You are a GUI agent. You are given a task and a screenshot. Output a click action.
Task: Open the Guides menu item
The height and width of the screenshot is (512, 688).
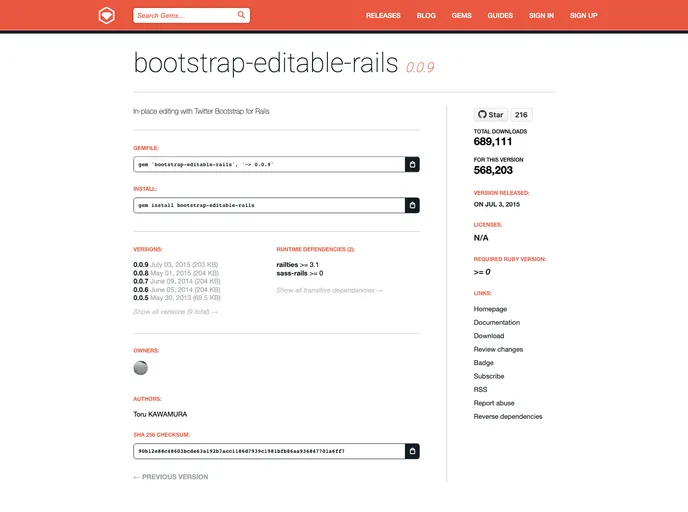[x=500, y=15]
